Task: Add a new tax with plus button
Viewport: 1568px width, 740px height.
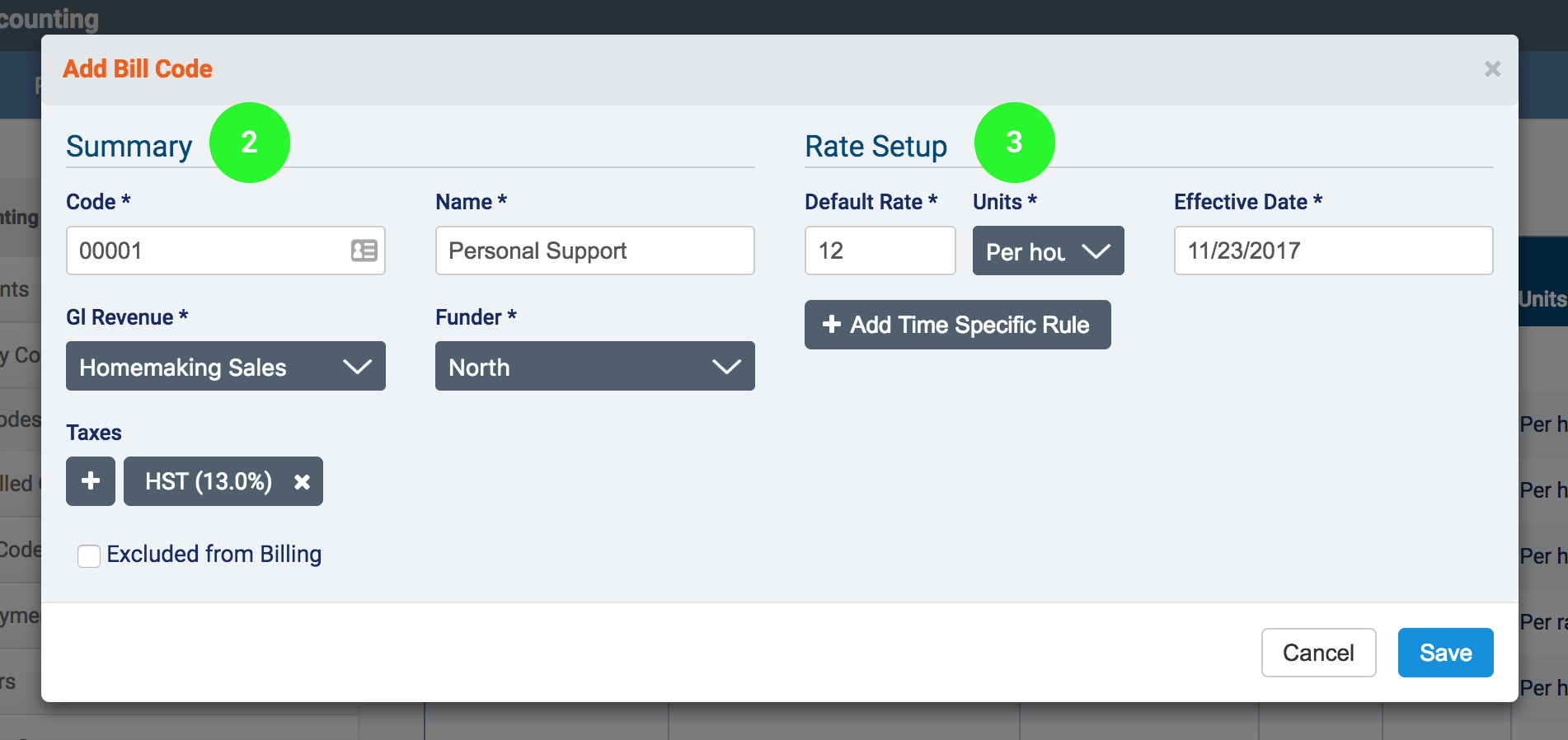Action: tap(91, 481)
